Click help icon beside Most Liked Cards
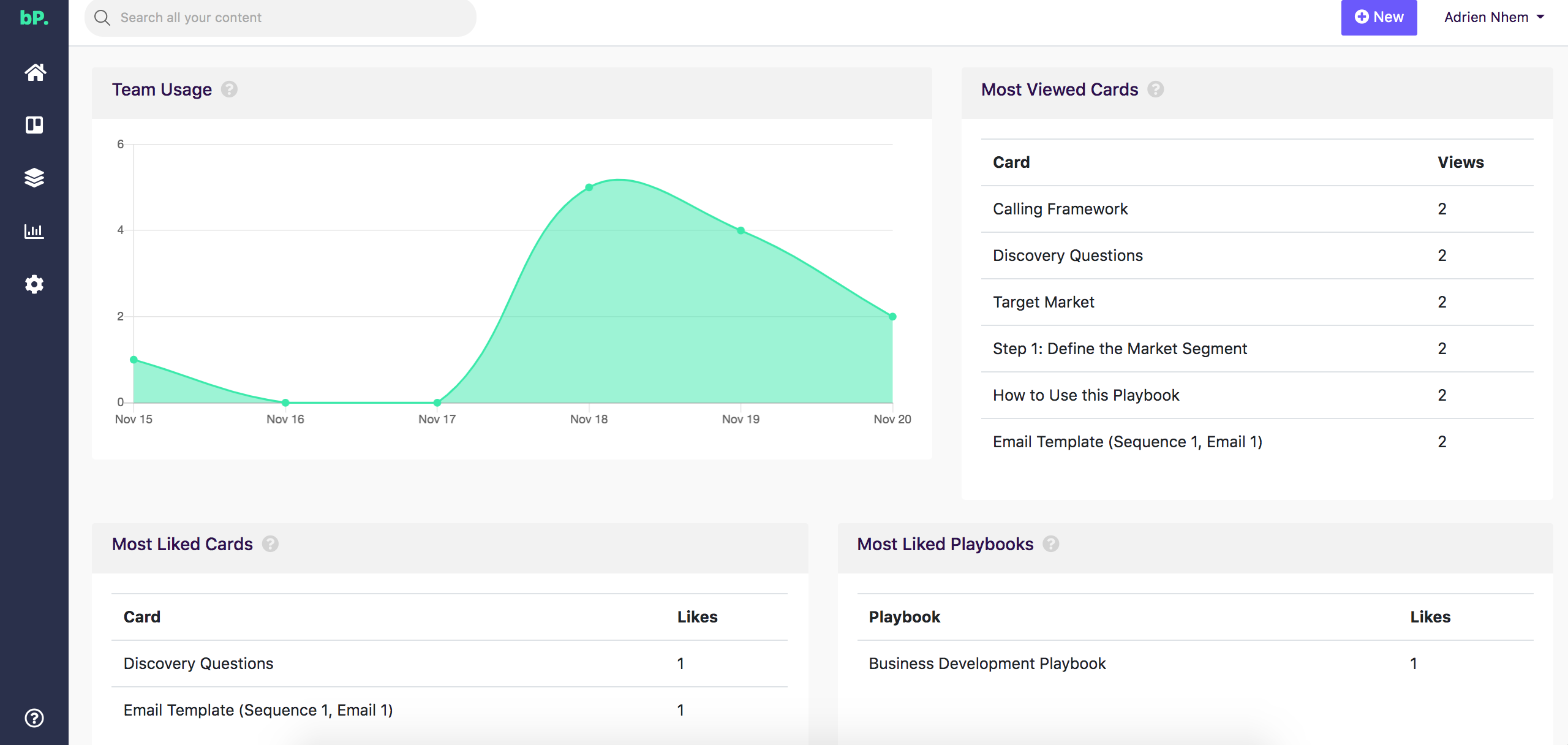Viewport: 1568px width, 745px height. 270,544
